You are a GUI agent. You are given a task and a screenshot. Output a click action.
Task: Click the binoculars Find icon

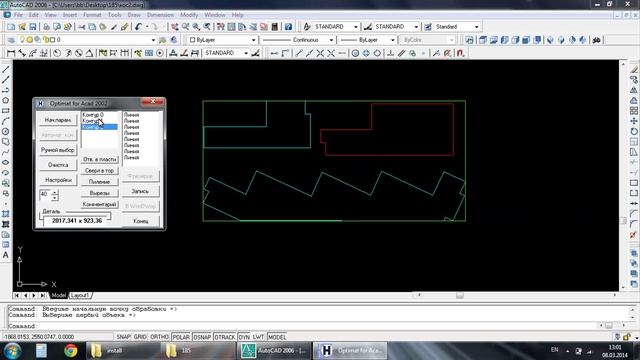pos(597,40)
